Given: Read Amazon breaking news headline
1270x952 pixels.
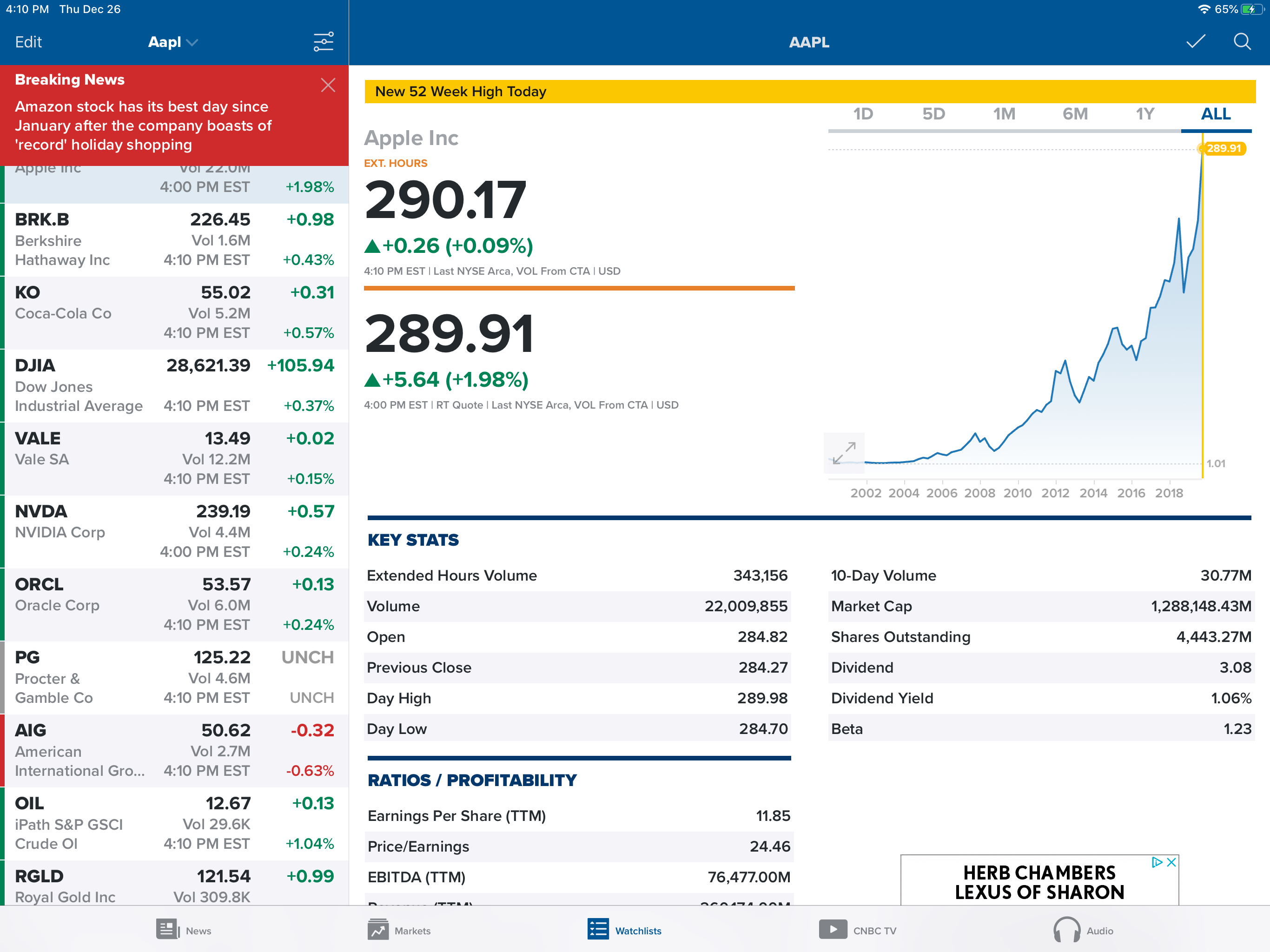Looking at the screenshot, I should pyautogui.click(x=144, y=126).
